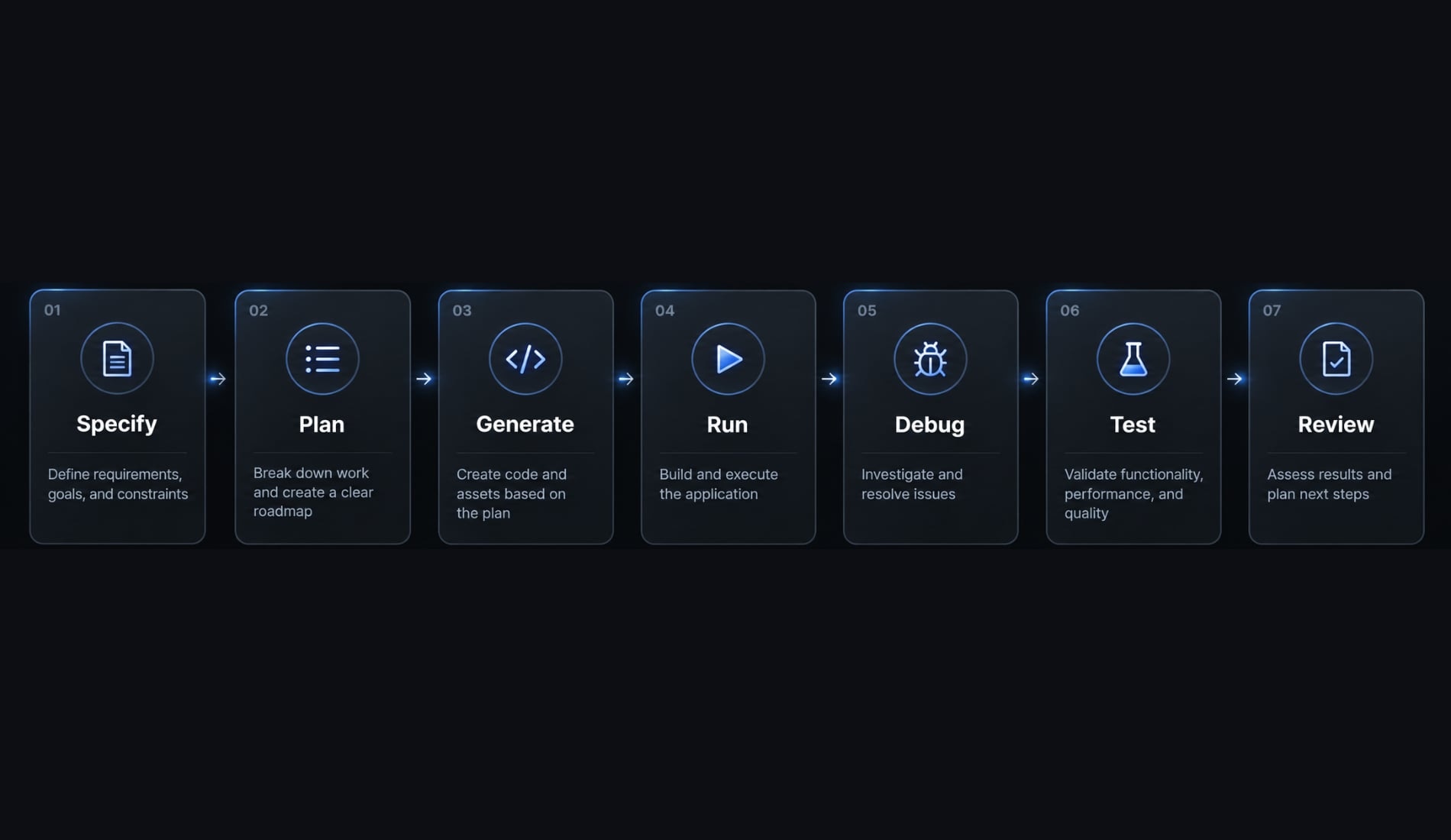This screenshot has width=1451, height=840.
Task: Click 'Create code and assets based on the plan'
Action: click(512, 494)
